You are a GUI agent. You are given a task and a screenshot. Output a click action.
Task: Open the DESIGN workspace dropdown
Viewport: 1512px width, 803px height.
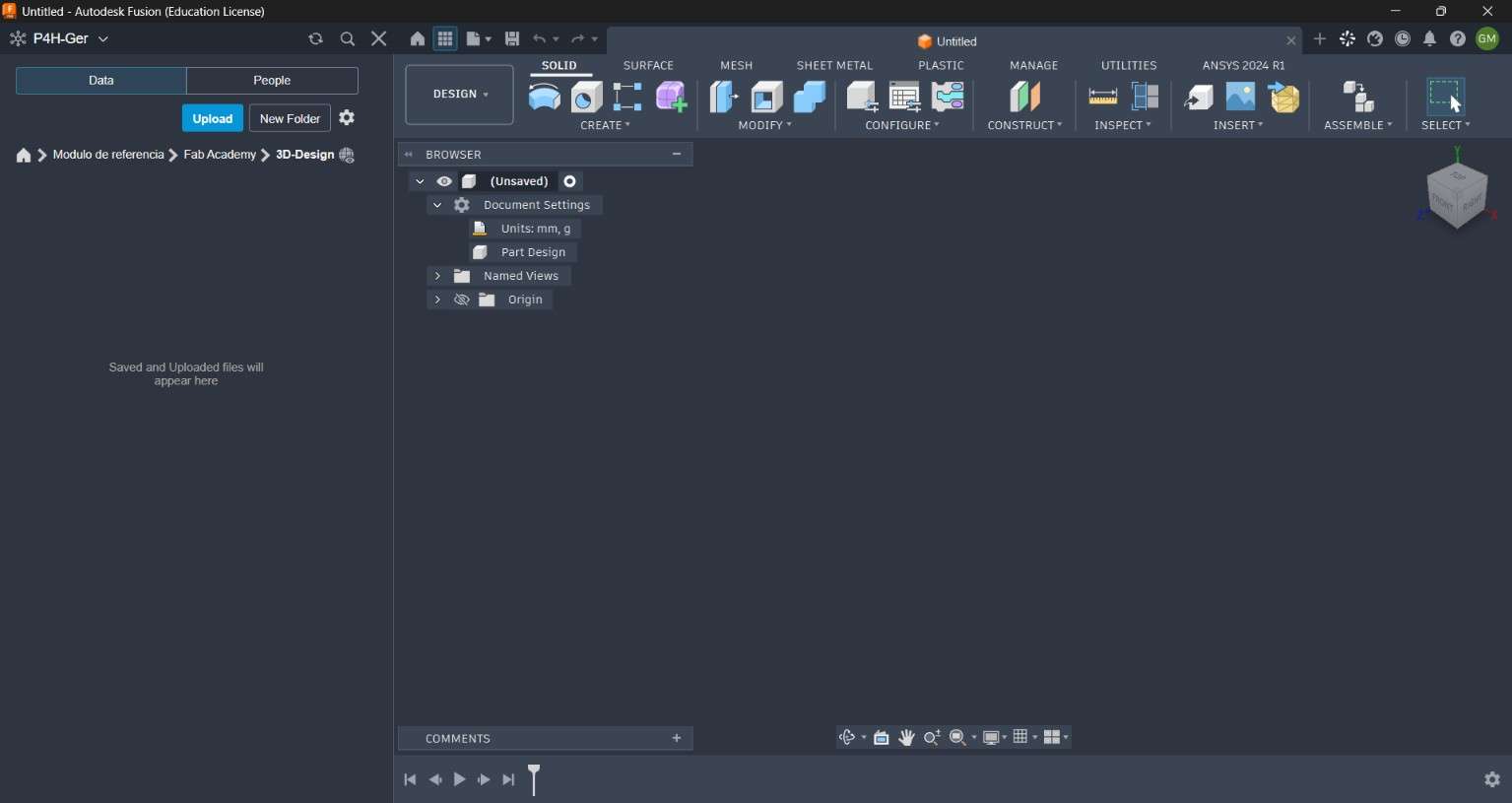(459, 95)
